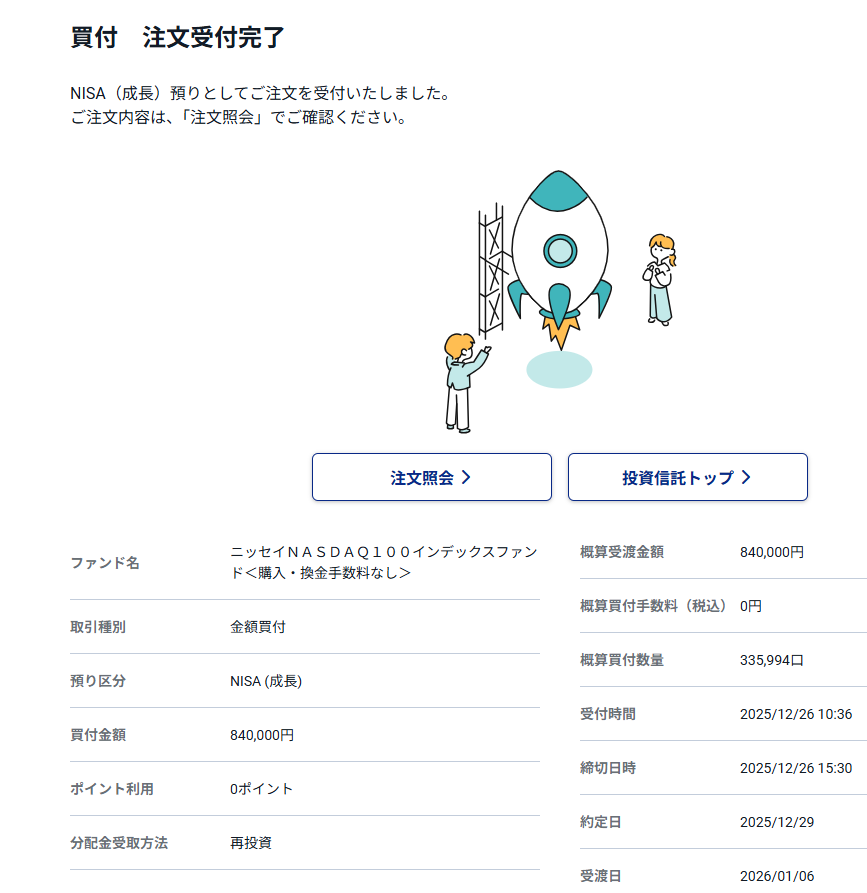The height and width of the screenshot is (893, 867).
Task: Click the 2025/12/29 trade date value
Action: (777, 822)
